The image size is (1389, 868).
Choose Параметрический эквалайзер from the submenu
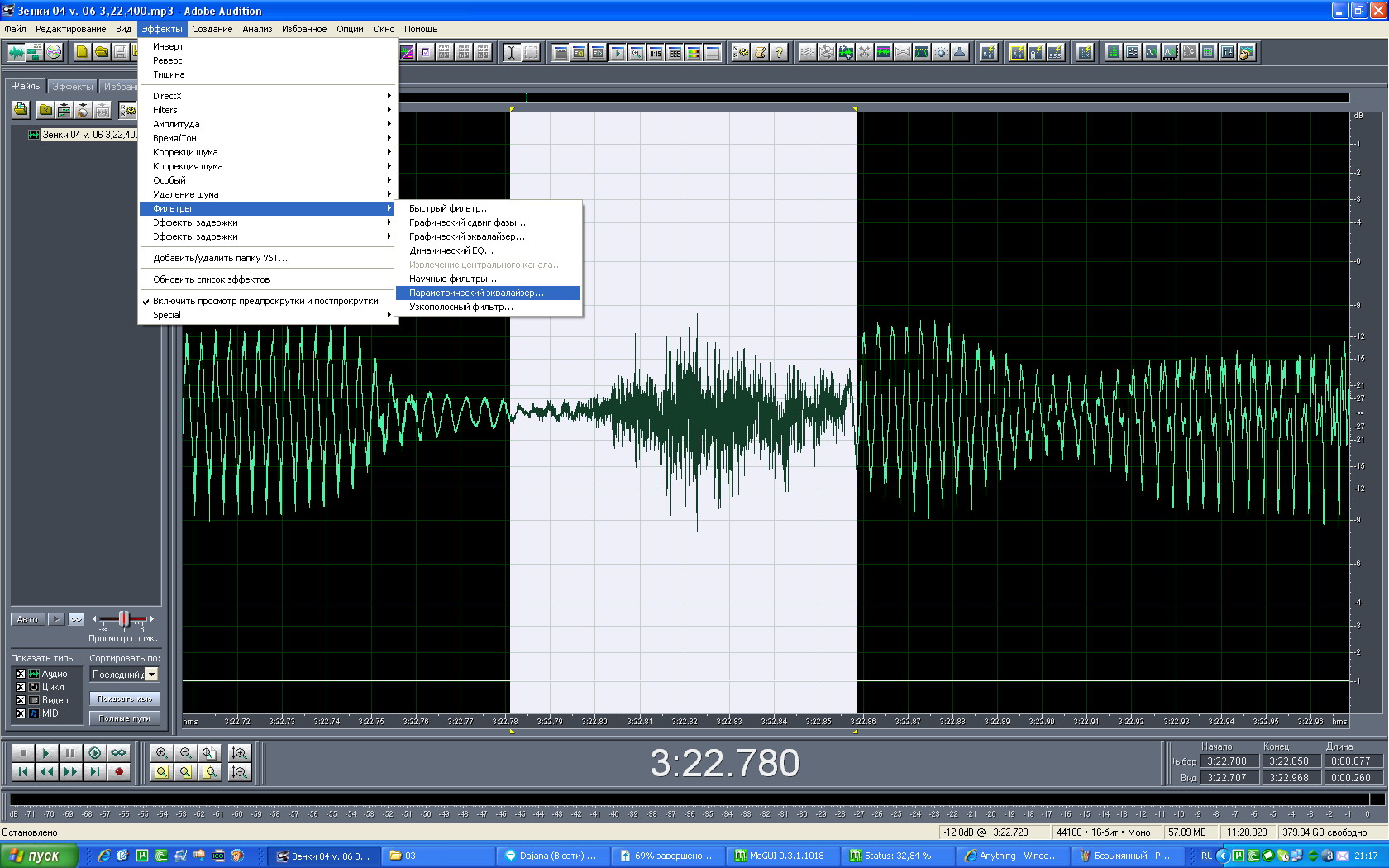(x=476, y=293)
